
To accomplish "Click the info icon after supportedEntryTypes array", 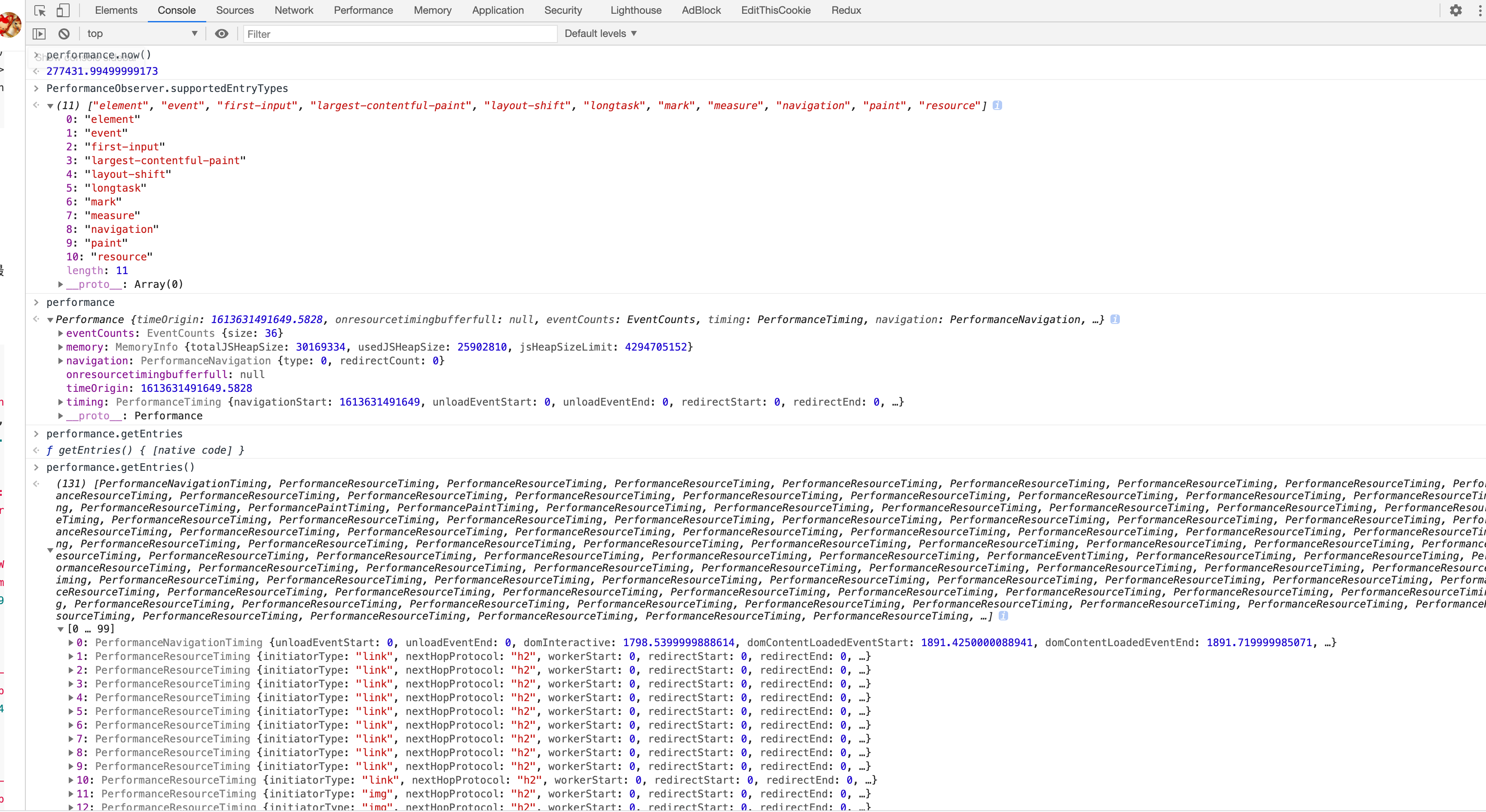I will (x=997, y=106).
